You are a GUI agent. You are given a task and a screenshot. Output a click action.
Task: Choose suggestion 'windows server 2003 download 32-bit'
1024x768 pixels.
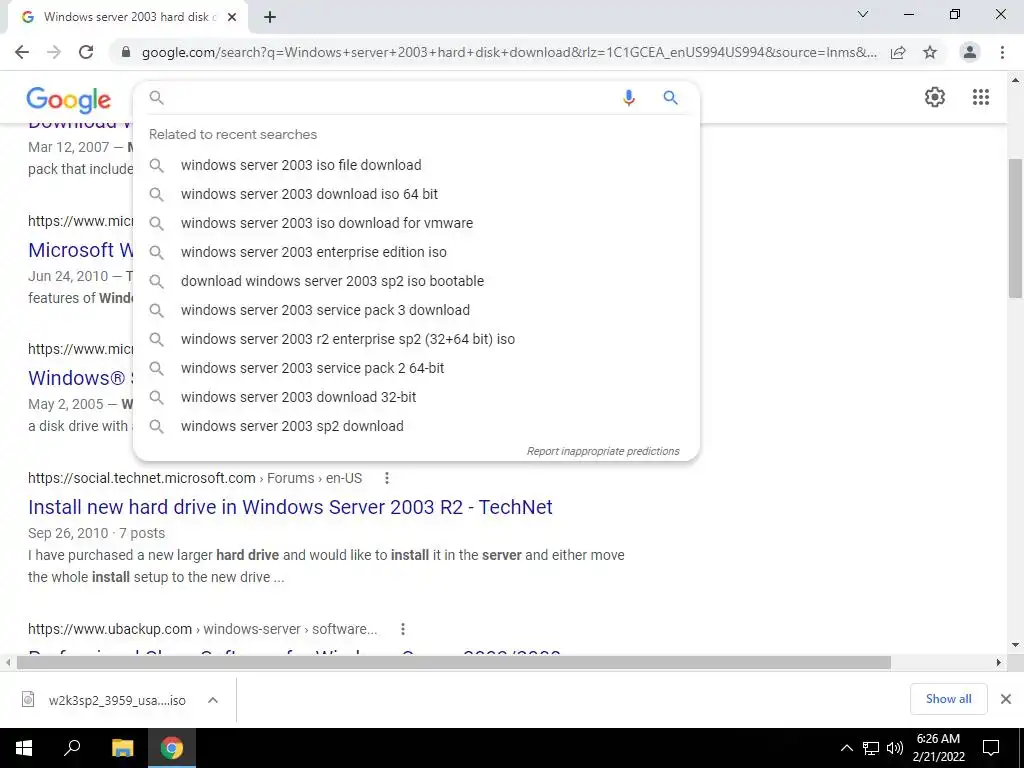click(416, 397)
